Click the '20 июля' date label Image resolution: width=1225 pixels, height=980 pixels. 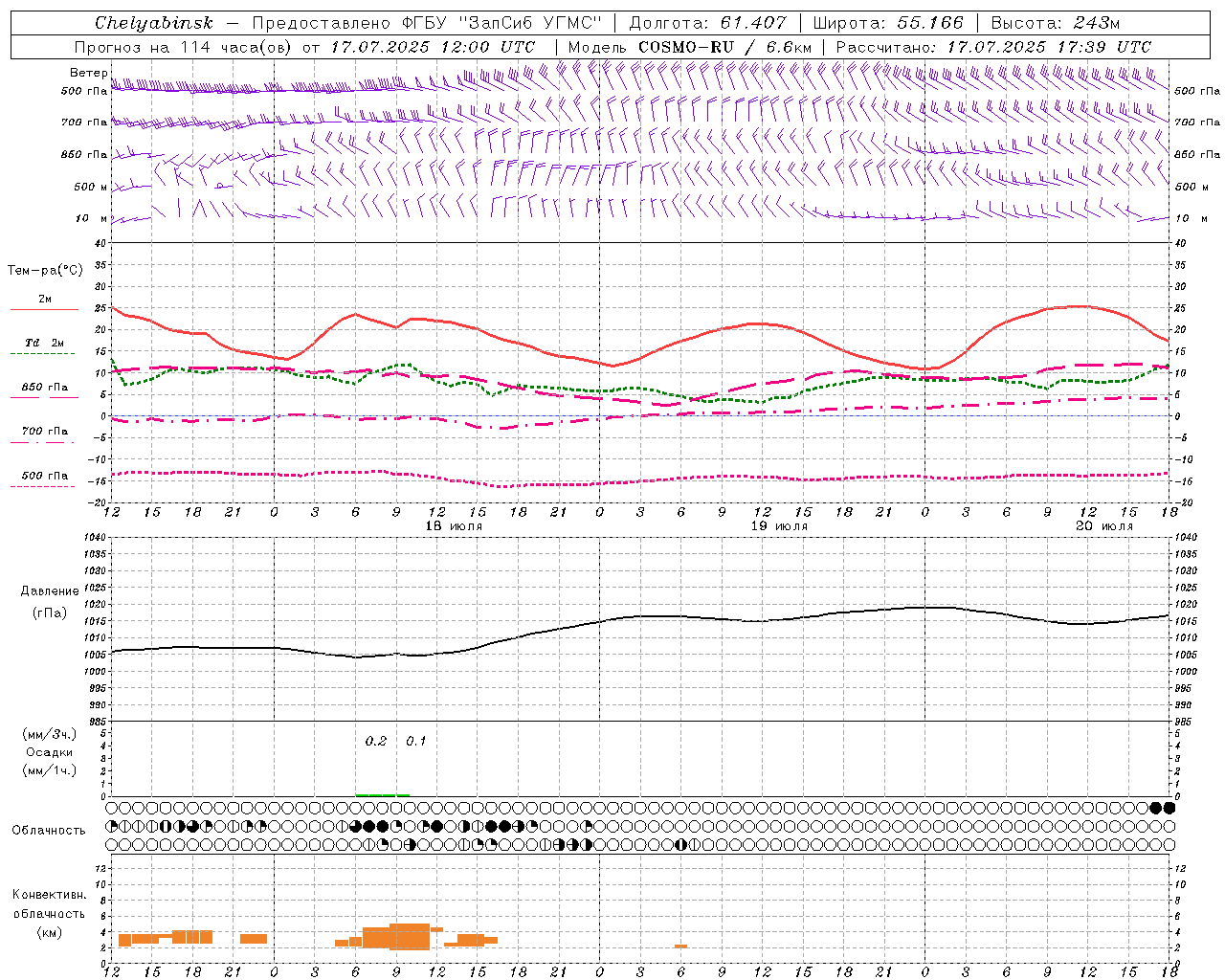pyautogui.click(x=1104, y=526)
